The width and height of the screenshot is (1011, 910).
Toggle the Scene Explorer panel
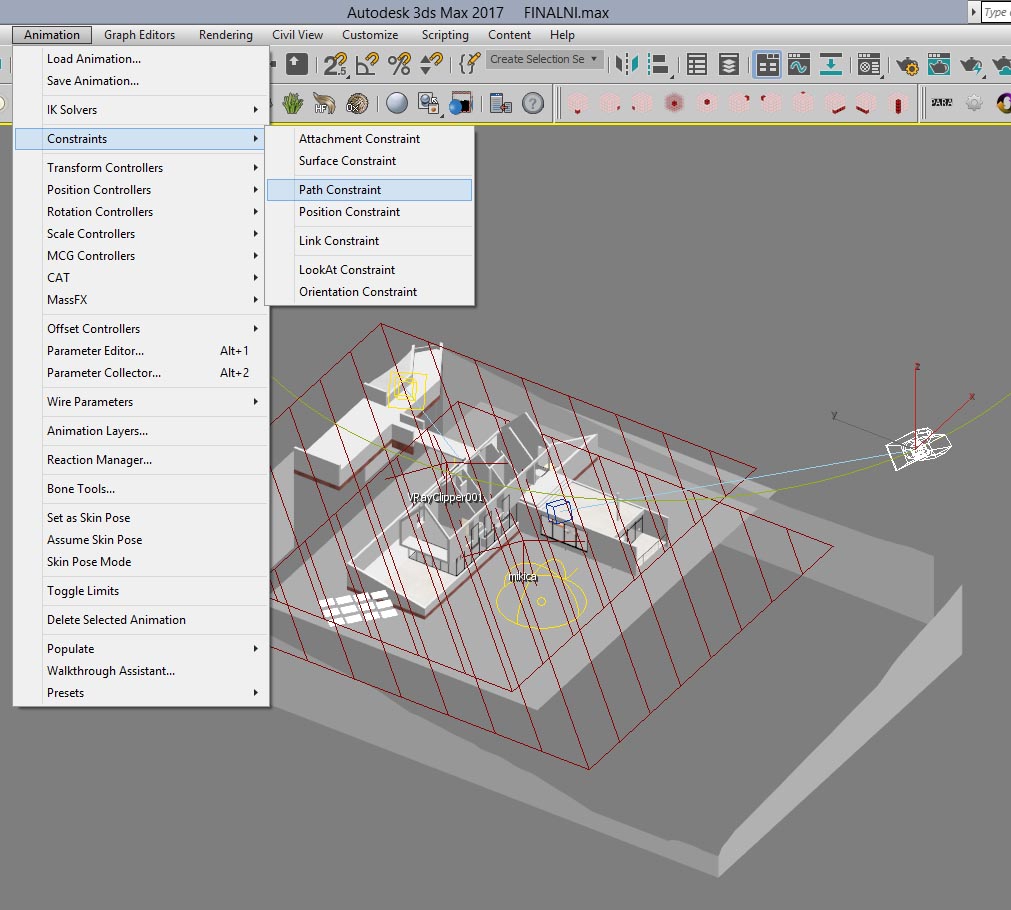697,64
